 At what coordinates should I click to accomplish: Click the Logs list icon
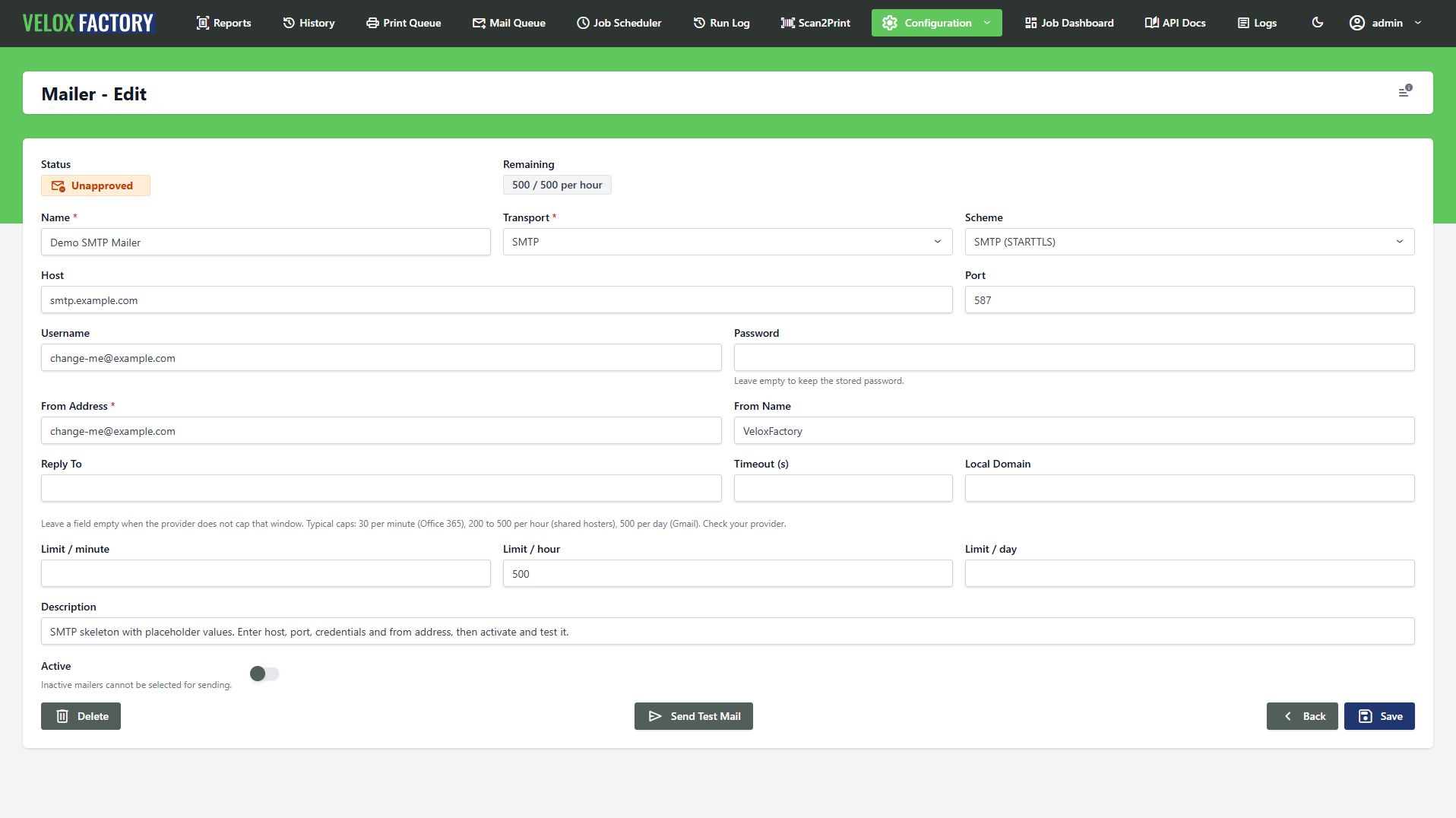point(1243,23)
